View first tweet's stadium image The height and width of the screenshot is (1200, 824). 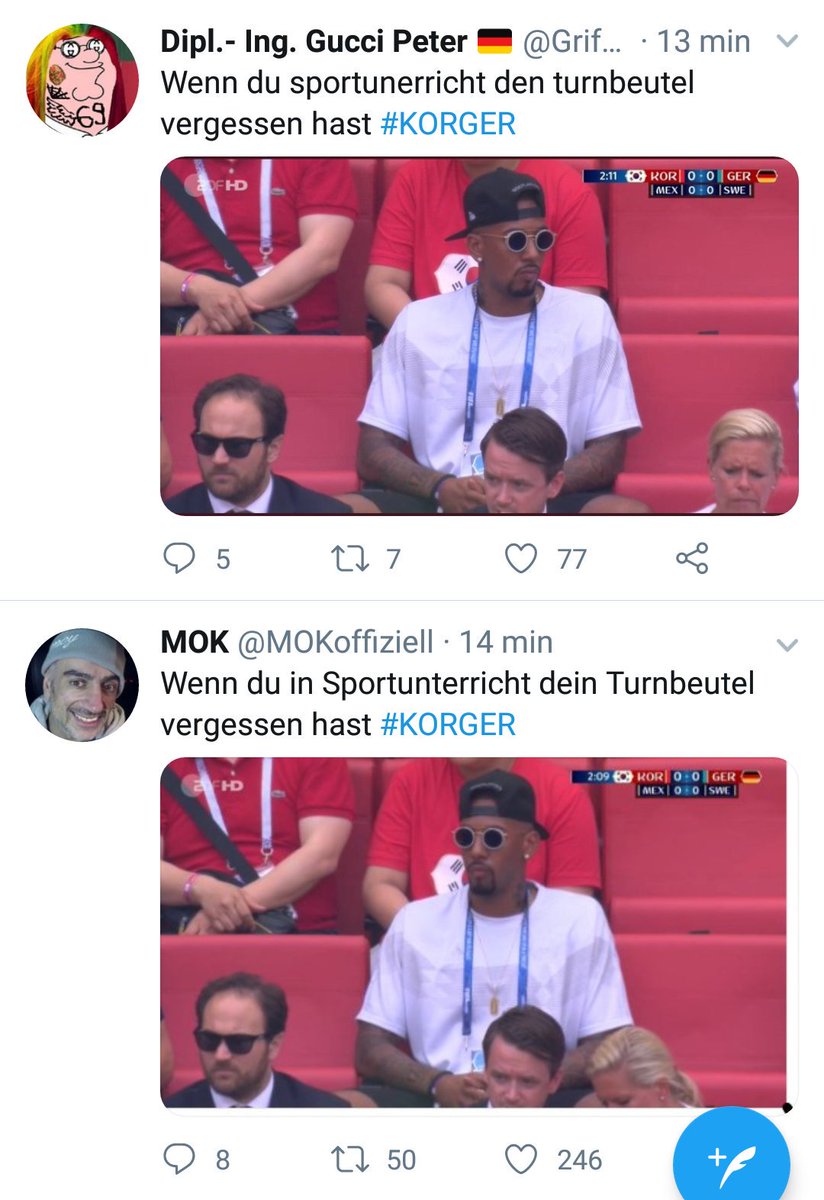(x=480, y=336)
